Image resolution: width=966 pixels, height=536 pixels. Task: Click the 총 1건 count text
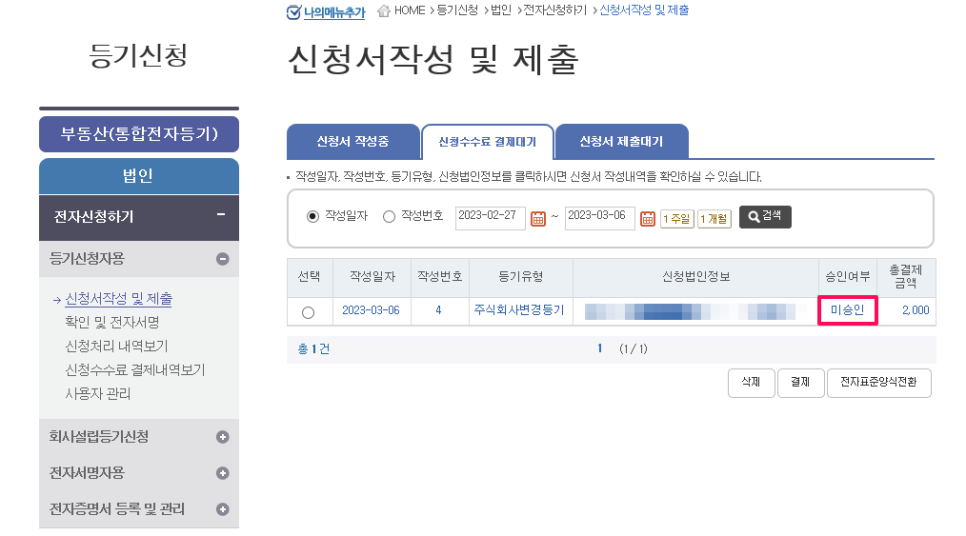tap(314, 349)
